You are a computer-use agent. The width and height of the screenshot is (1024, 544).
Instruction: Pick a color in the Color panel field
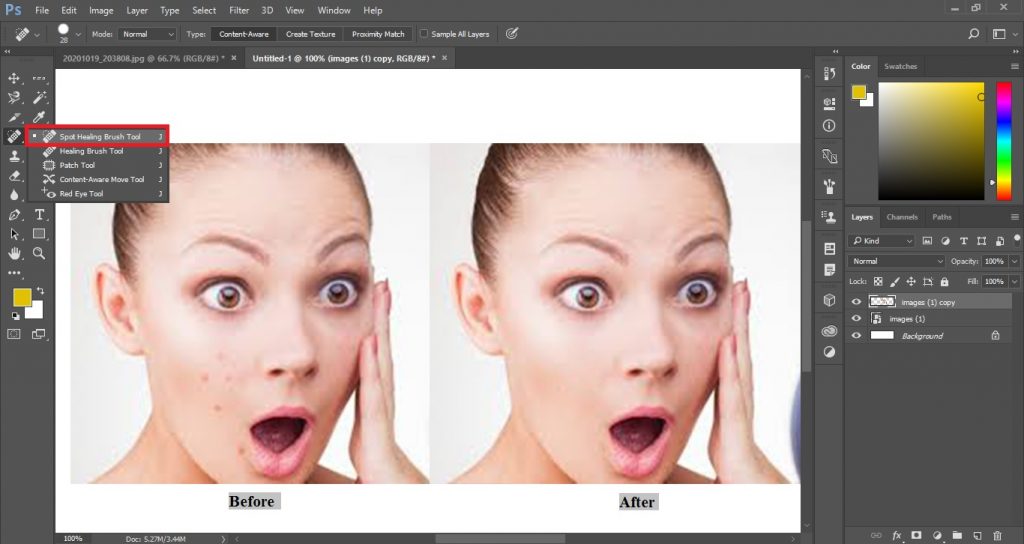tap(931, 141)
